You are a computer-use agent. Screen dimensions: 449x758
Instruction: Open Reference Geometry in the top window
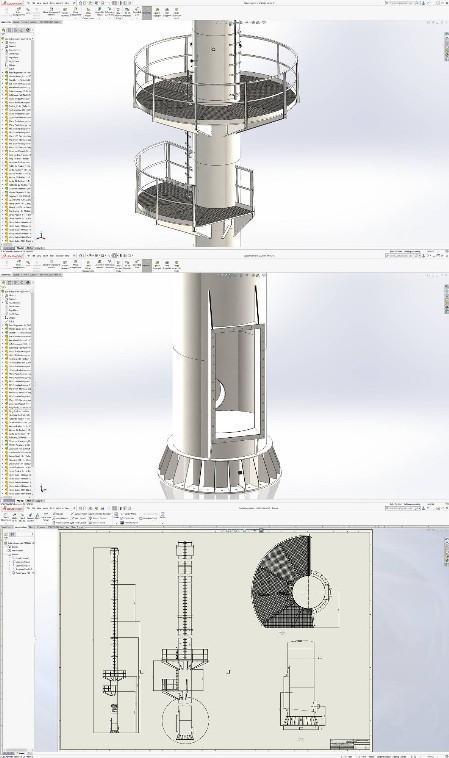[109, 12]
